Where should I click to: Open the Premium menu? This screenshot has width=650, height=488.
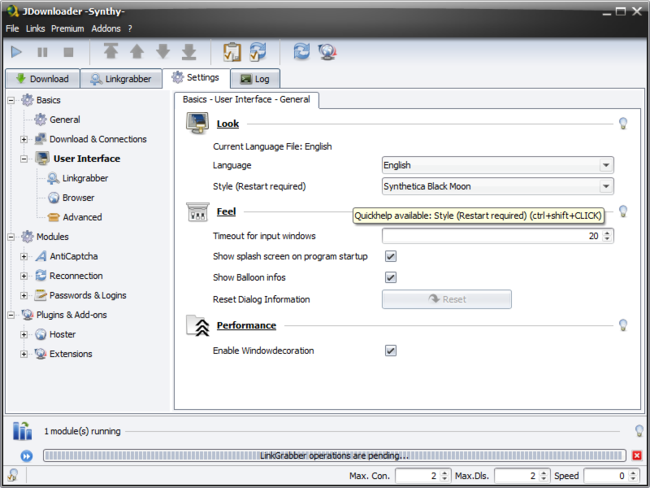[x=68, y=28]
